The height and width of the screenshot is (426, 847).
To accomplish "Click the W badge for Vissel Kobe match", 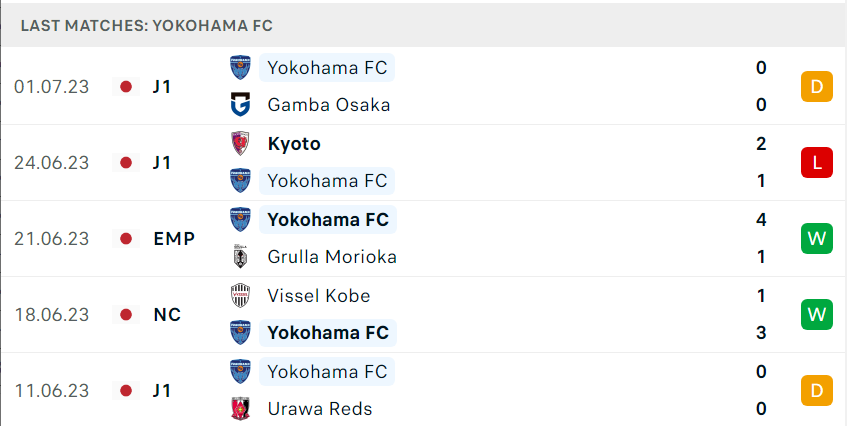I will 817,314.
